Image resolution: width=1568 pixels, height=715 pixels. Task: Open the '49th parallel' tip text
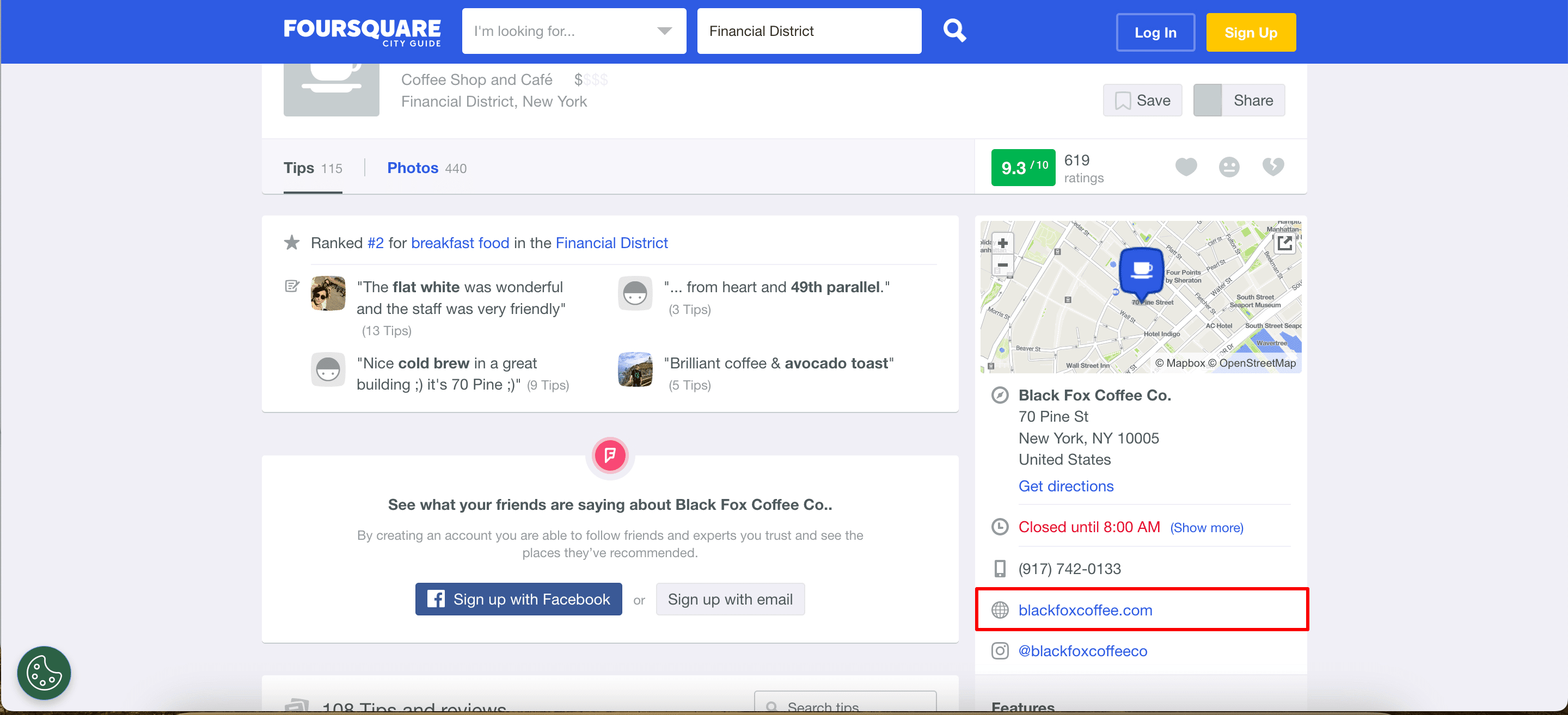tap(777, 287)
